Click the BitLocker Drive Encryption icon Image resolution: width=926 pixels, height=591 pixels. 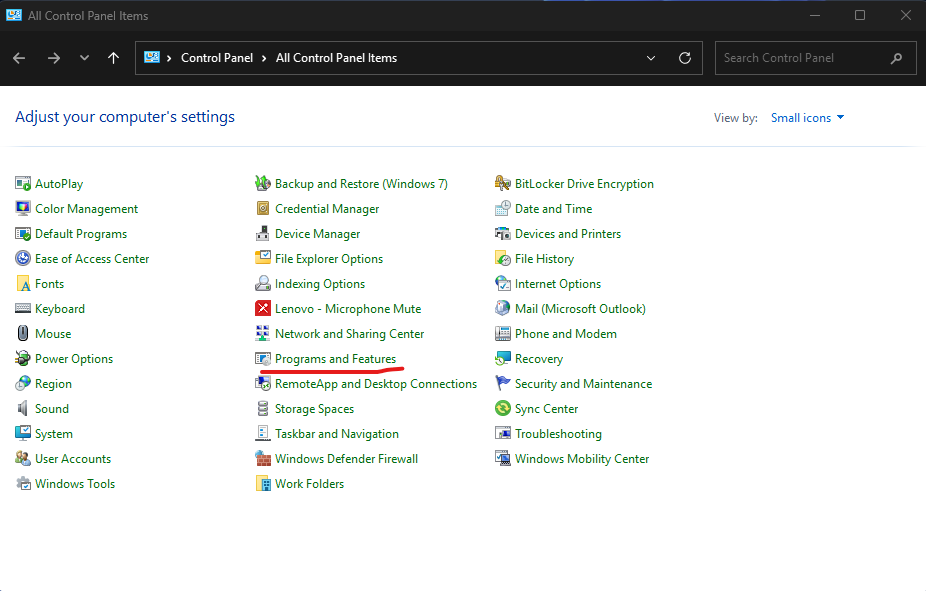(503, 184)
